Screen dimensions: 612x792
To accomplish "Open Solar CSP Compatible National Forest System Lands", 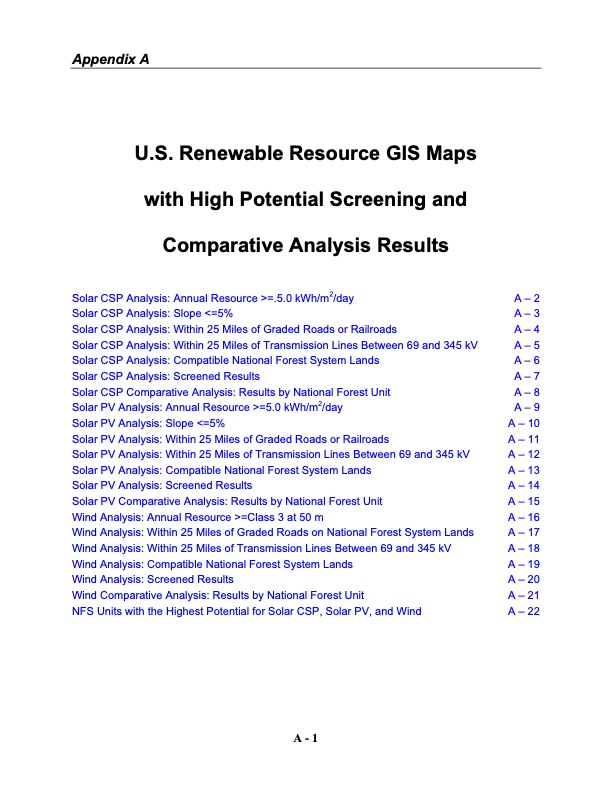I will [x=225, y=360].
